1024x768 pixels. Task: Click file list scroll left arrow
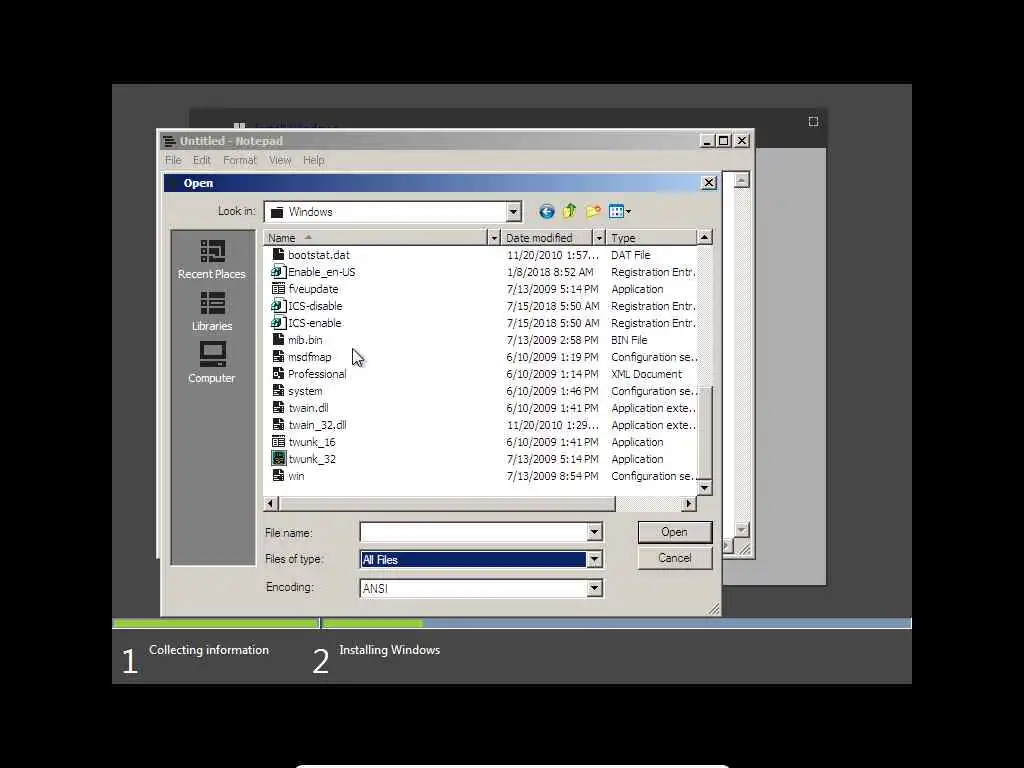pyautogui.click(x=271, y=504)
